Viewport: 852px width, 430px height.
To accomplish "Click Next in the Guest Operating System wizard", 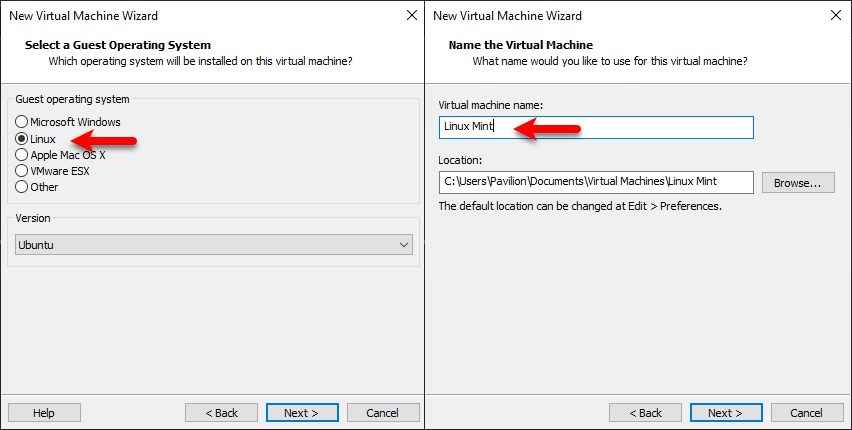I will click(x=302, y=413).
